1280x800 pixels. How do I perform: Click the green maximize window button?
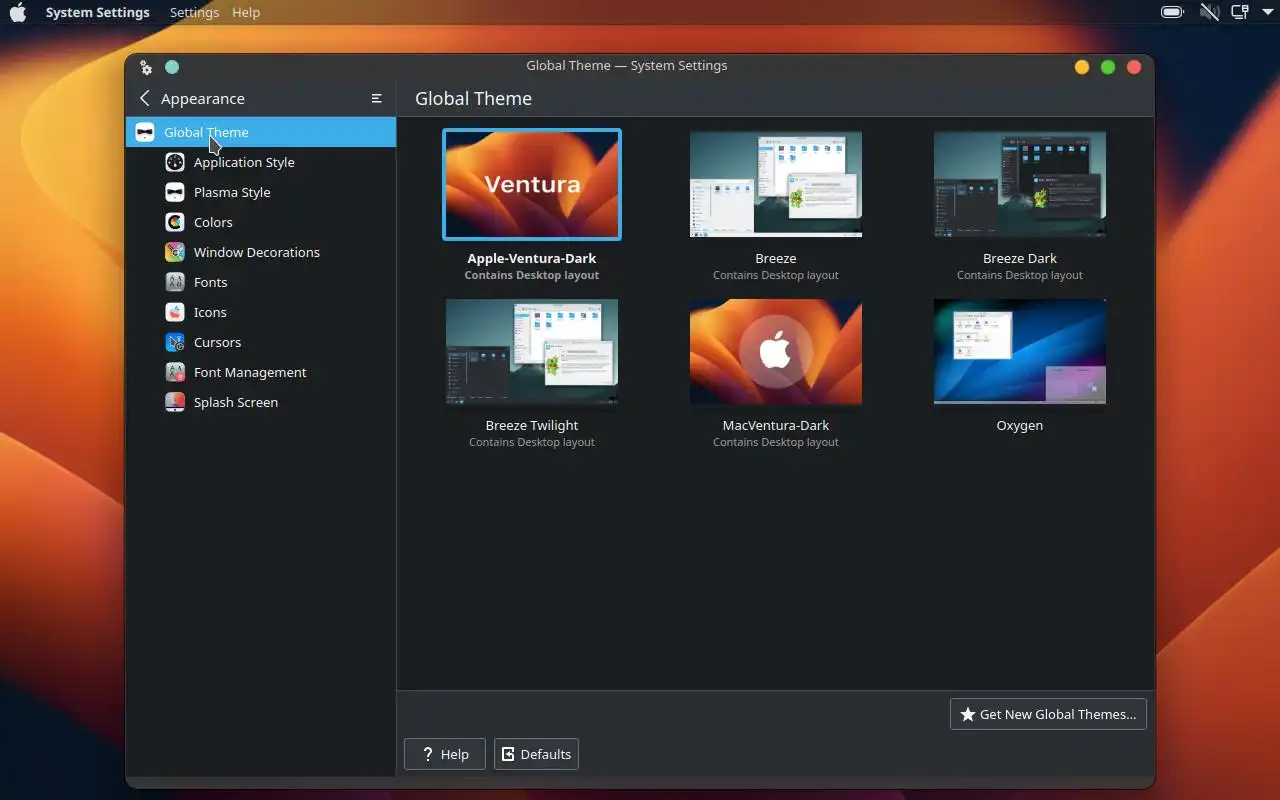click(1108, 67)
